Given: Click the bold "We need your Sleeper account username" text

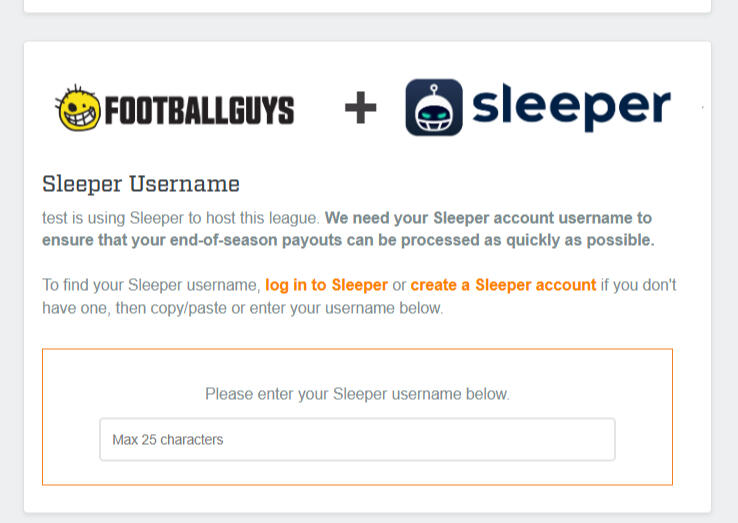Looking at the screenshot, I should pyautogui.click(x=488, y=217).
